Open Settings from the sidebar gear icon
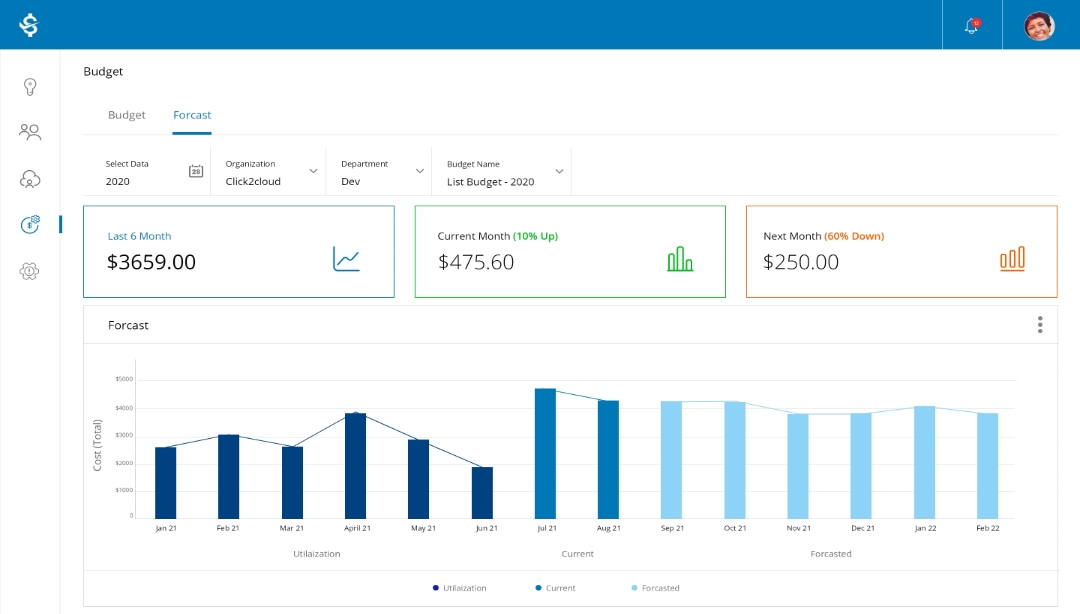The image size is (1080, 614). coord(30,271)
